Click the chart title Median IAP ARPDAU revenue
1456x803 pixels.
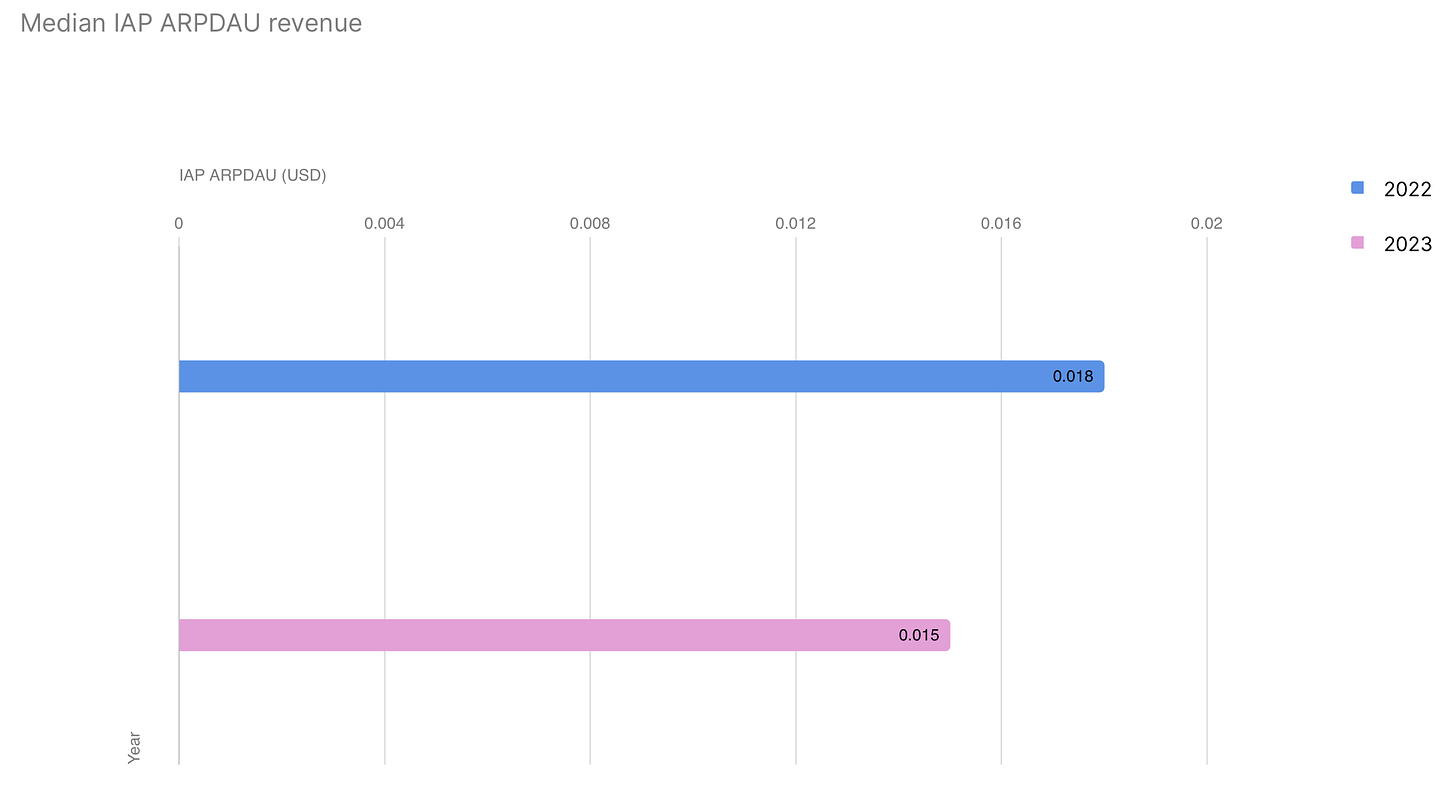[x=191, y=23]
